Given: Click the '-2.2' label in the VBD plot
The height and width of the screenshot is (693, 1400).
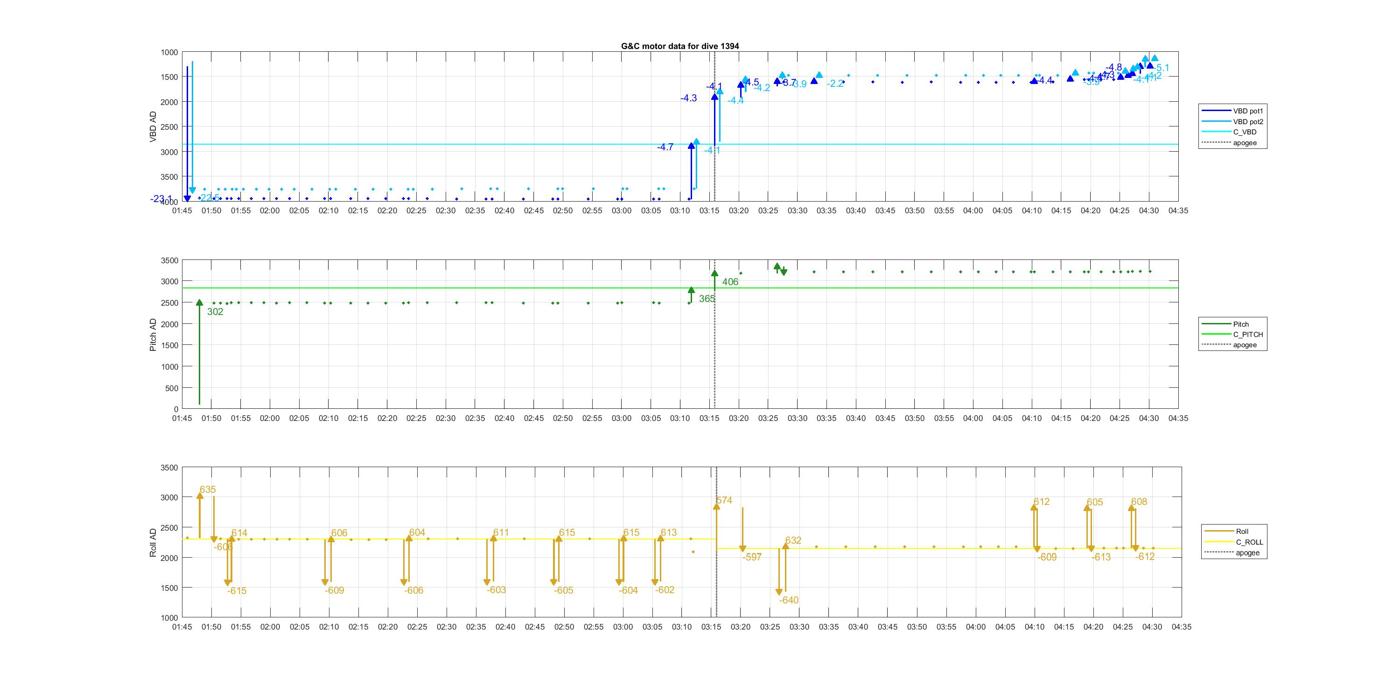Looking at the screenshot, I should [836, 83].
